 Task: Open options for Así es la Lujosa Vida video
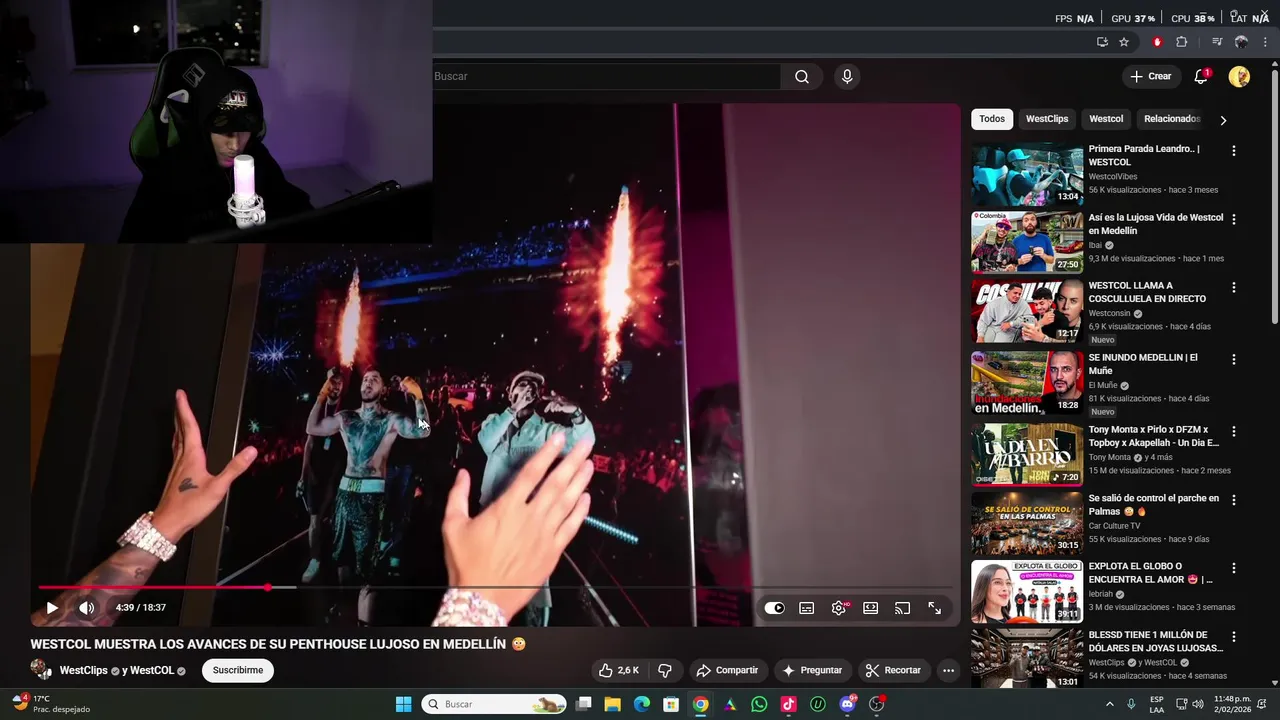click(1233, 219)
